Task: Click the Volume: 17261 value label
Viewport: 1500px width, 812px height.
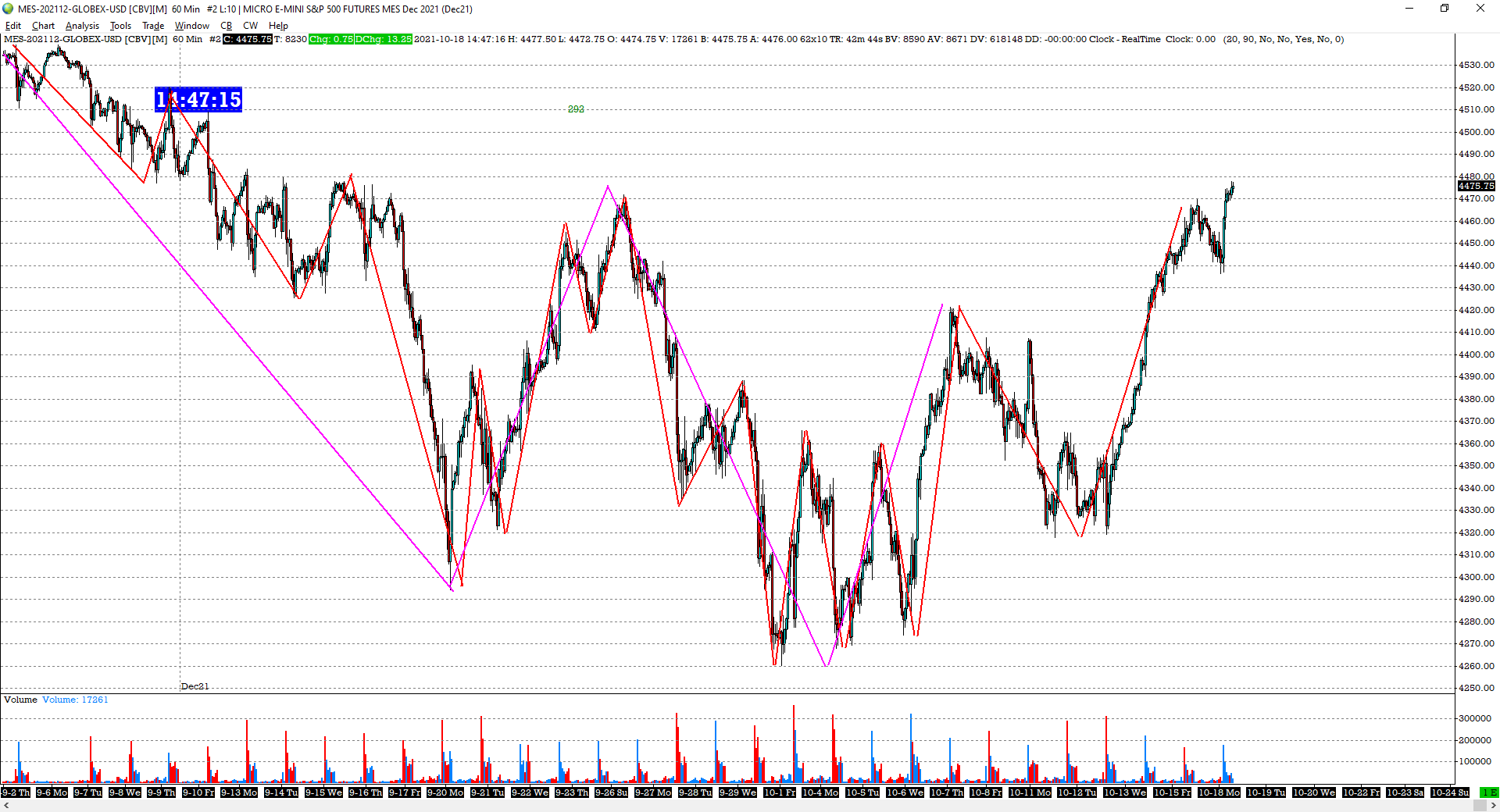Action: tap(75, 700)
